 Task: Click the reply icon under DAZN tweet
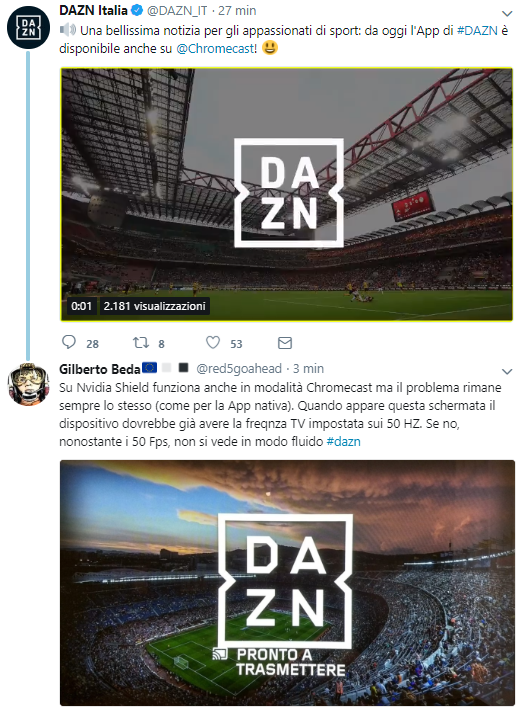[69, 342]
